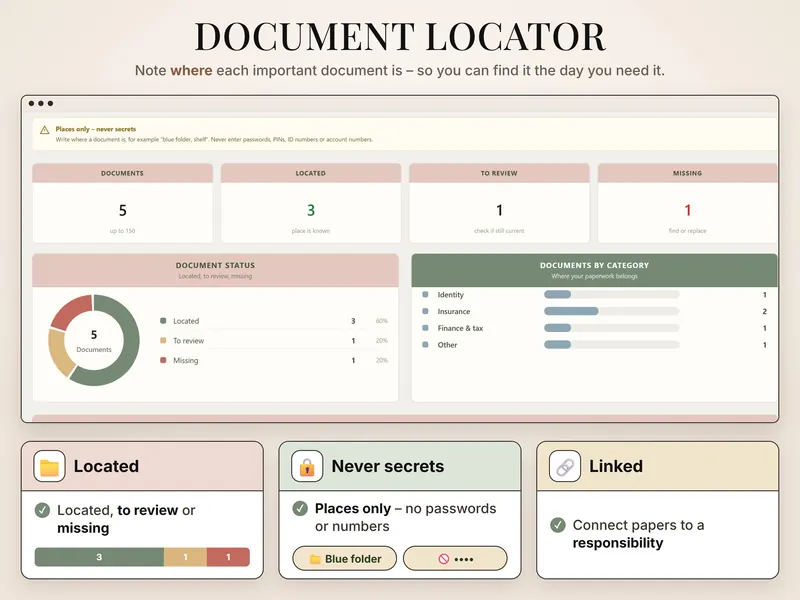The image size is (800, 600).
Task: Click the Documents by Category panel header
Action: tap(594, 270)
